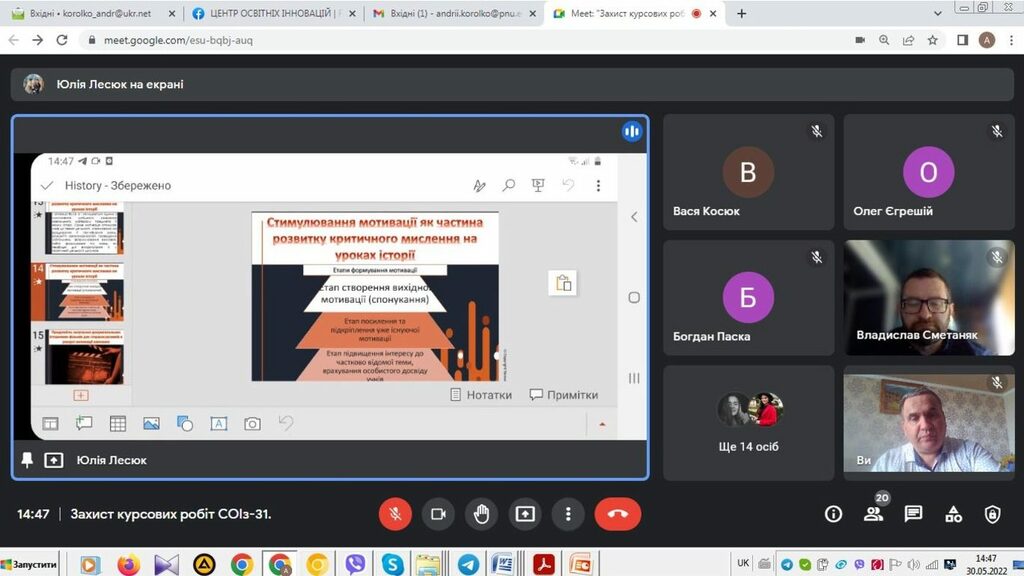Click the Ще 14 осіб participants tile
The image size is (1024, 576).
pyautogui.click(x=748, y=422)
